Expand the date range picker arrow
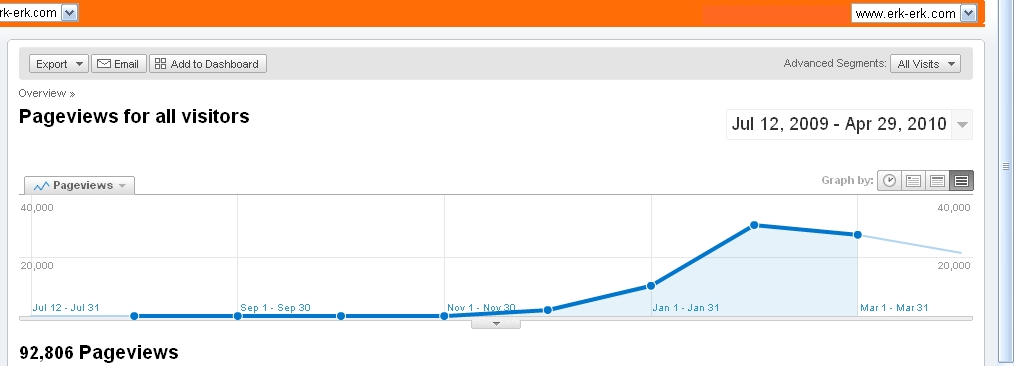 pos(962,124)
